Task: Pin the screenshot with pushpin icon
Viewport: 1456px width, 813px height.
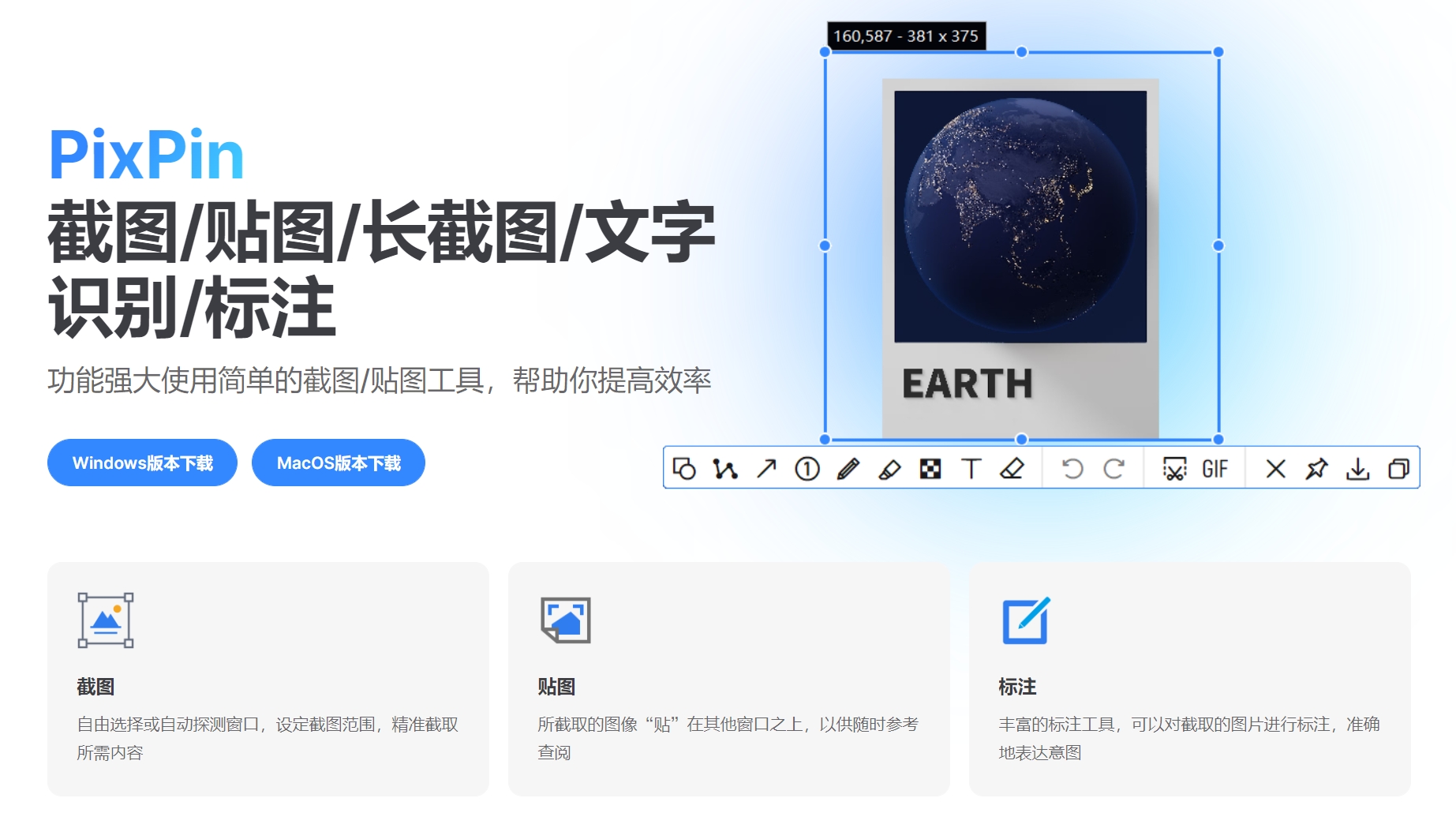Action: pos(1316,469)
